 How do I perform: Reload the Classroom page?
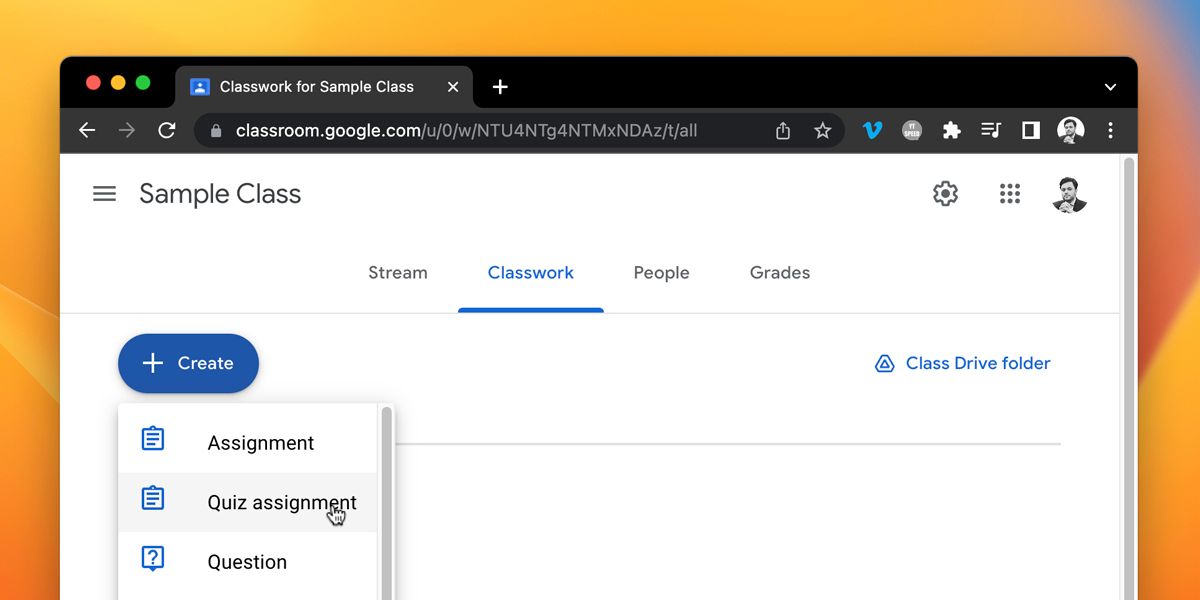point(167,130)
